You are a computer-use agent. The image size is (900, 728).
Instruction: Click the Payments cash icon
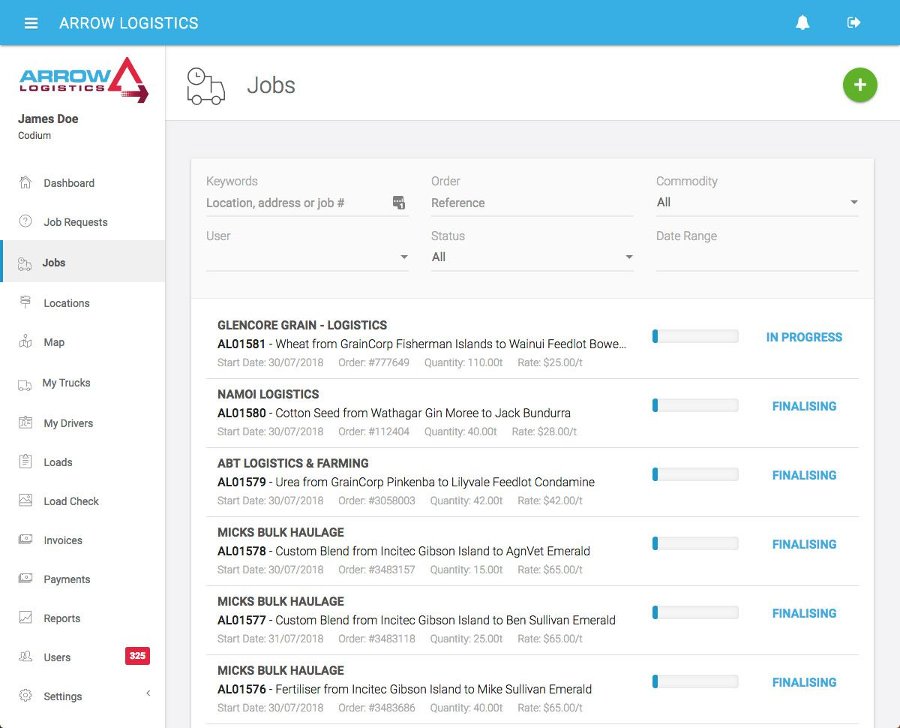[25, 578]
